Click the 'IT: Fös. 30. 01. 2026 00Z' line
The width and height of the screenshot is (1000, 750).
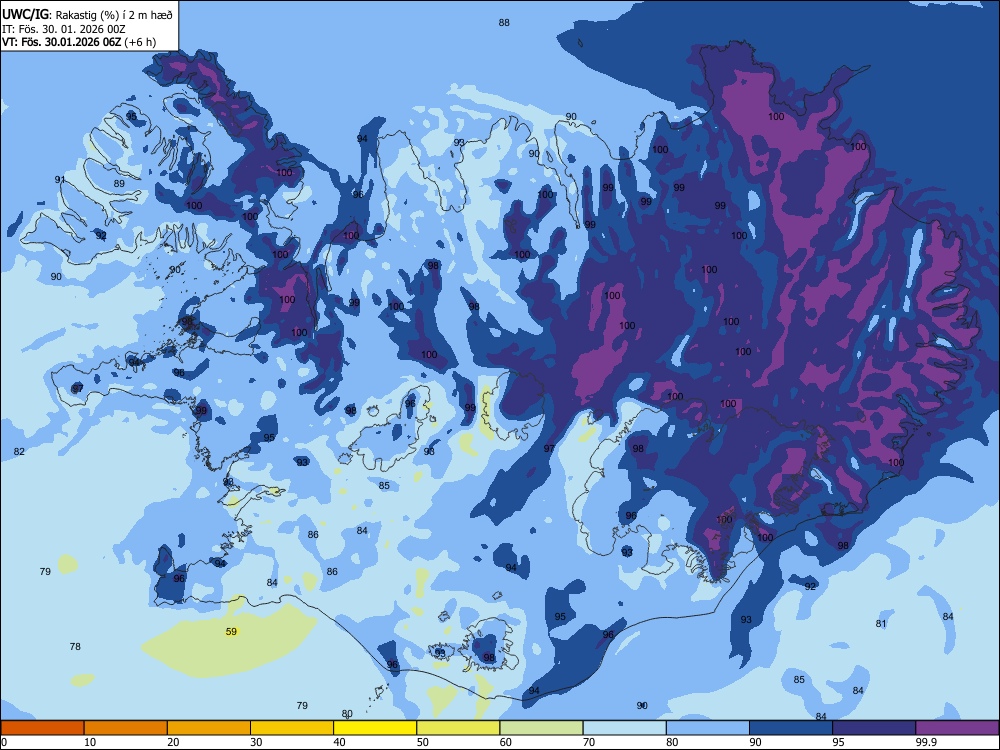pos(62,29)
